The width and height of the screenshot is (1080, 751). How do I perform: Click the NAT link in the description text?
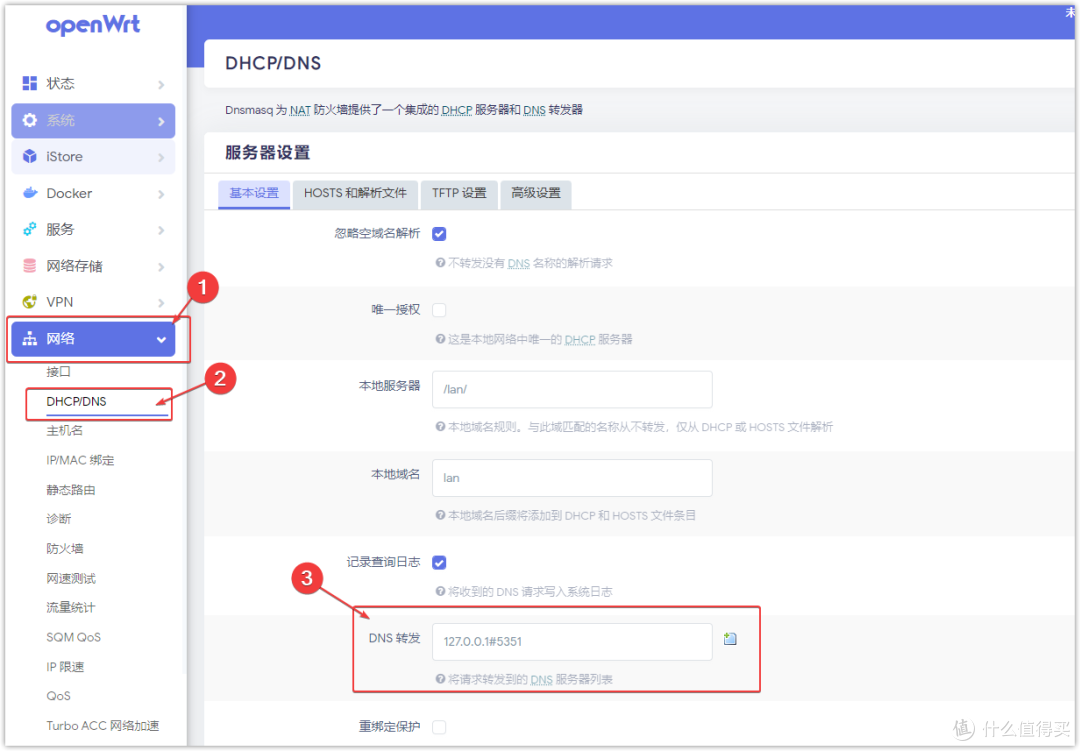(298, 110)
